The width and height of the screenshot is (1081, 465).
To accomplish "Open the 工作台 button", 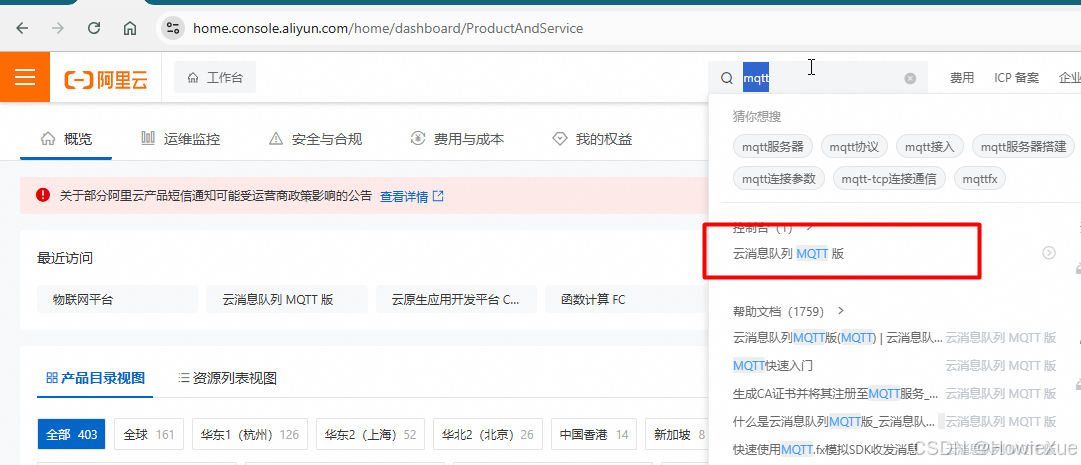I will [215, 77].
